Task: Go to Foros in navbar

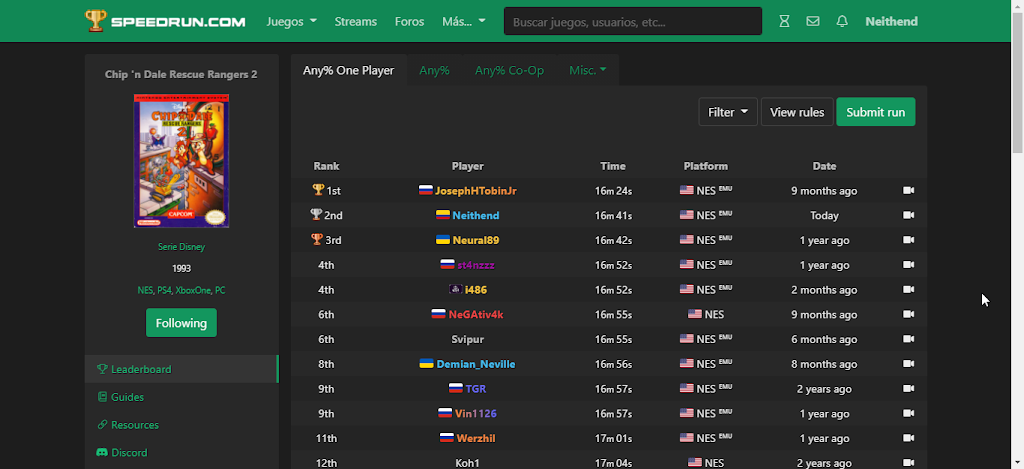Action: tap(409, 22)
